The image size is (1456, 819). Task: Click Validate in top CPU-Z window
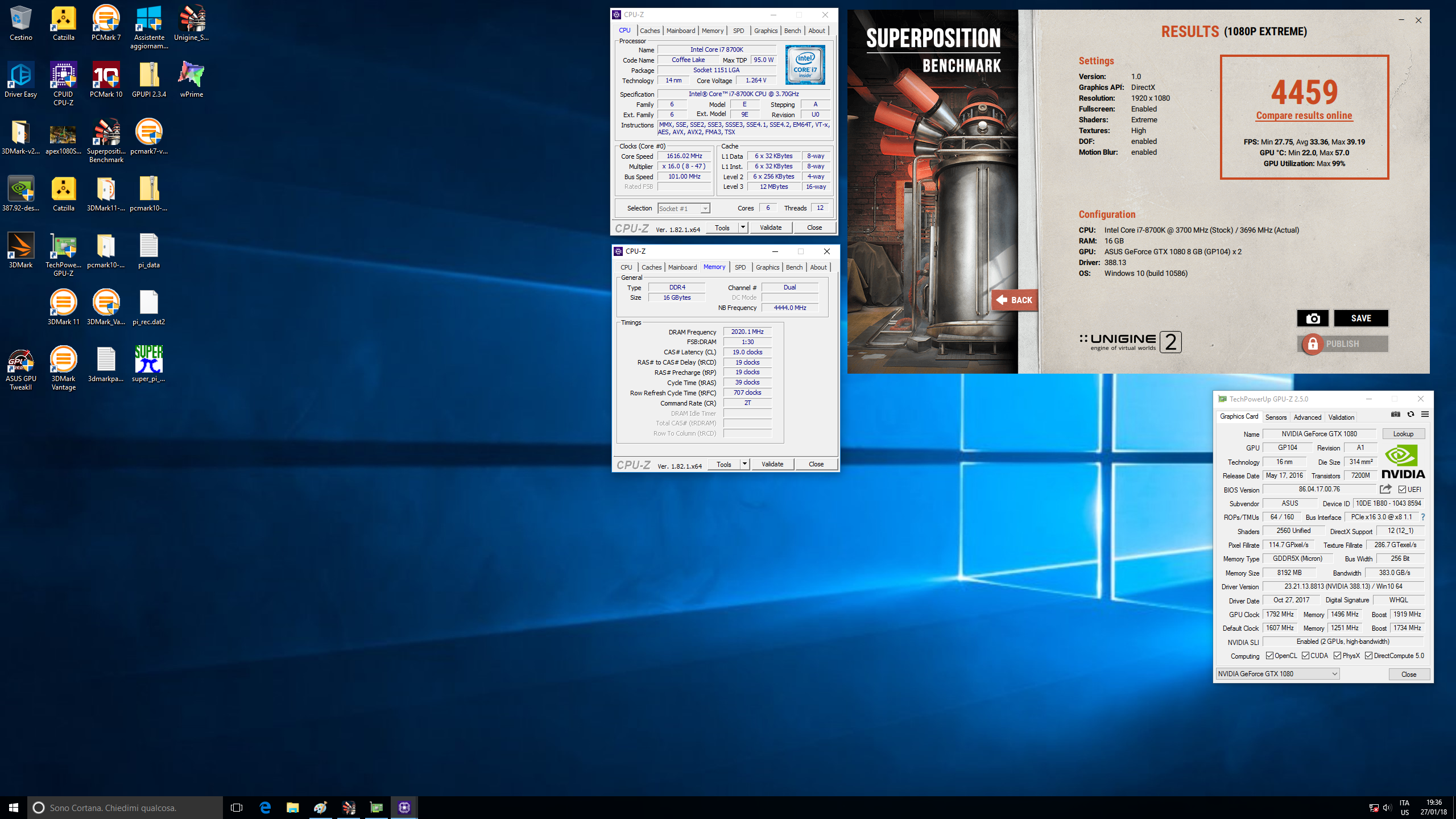point(771,227)
